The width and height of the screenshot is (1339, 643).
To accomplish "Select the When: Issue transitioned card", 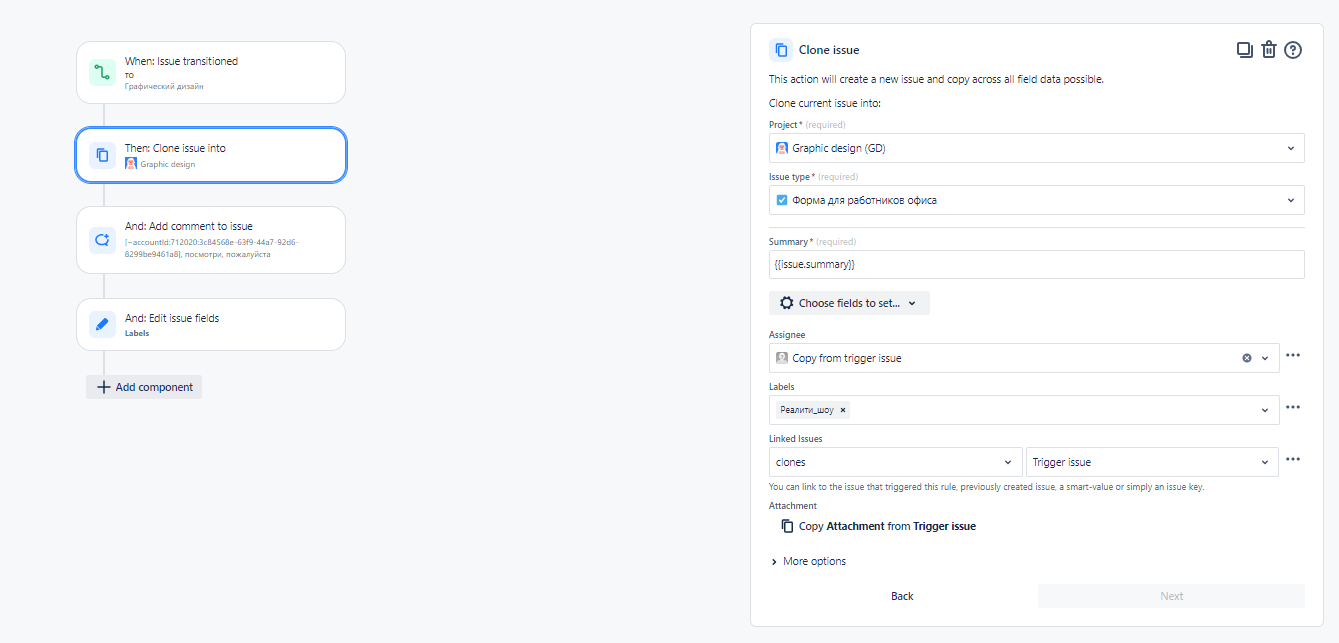I will 211,72.
